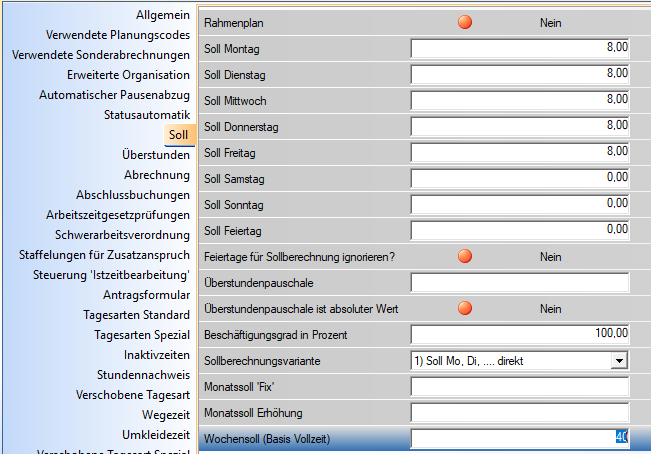Open the Stundennachweis section

click(x=143, y=375)
